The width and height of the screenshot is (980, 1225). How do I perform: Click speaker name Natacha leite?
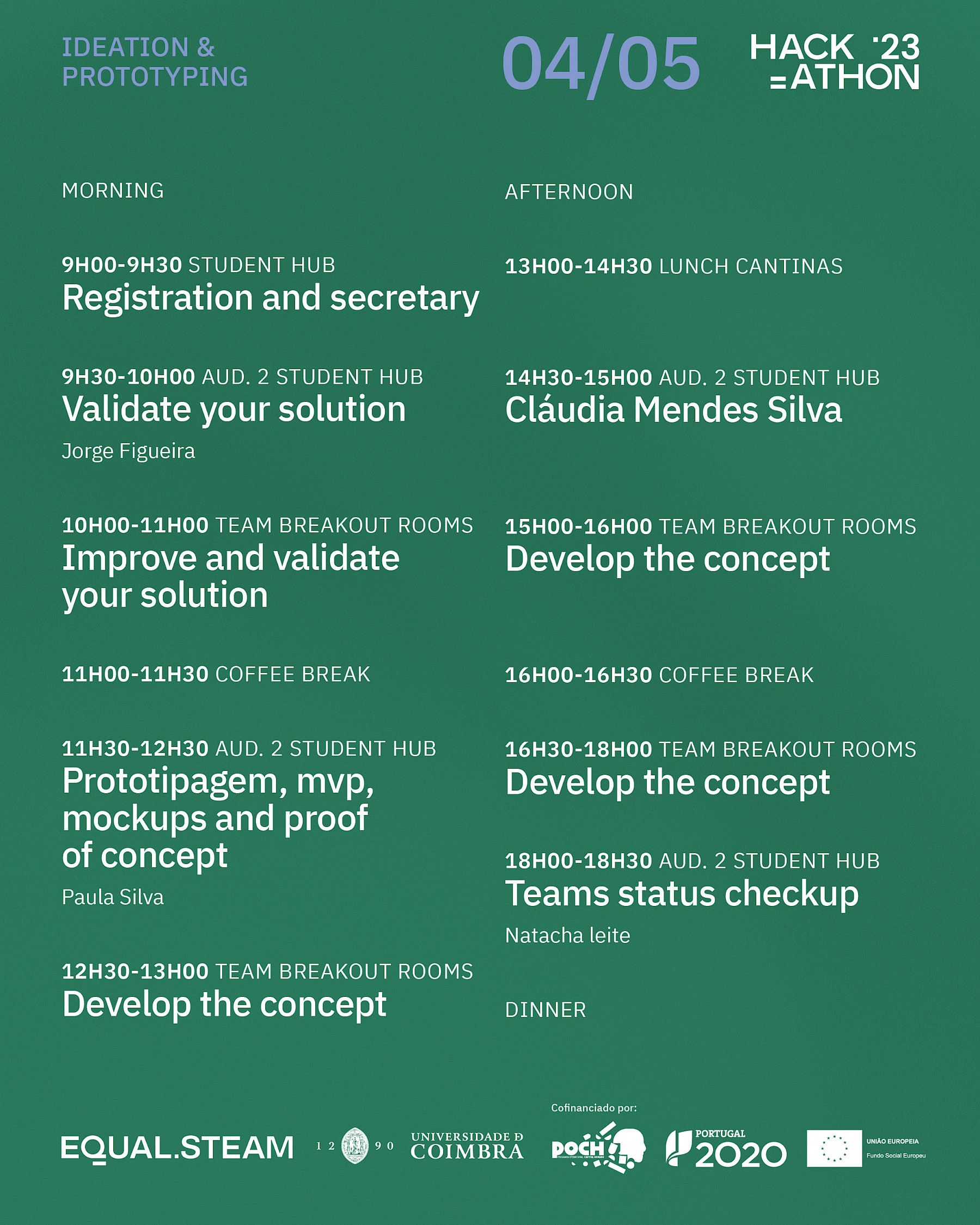point(567,935)
